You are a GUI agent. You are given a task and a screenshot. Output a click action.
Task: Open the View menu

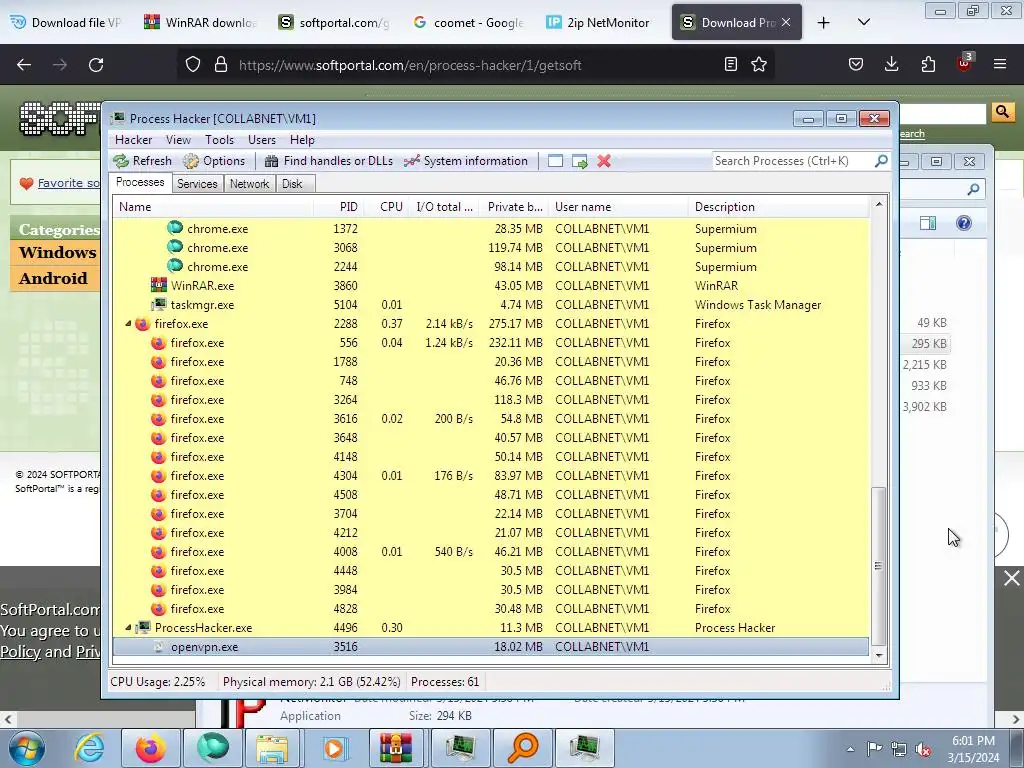click(178, 140)
